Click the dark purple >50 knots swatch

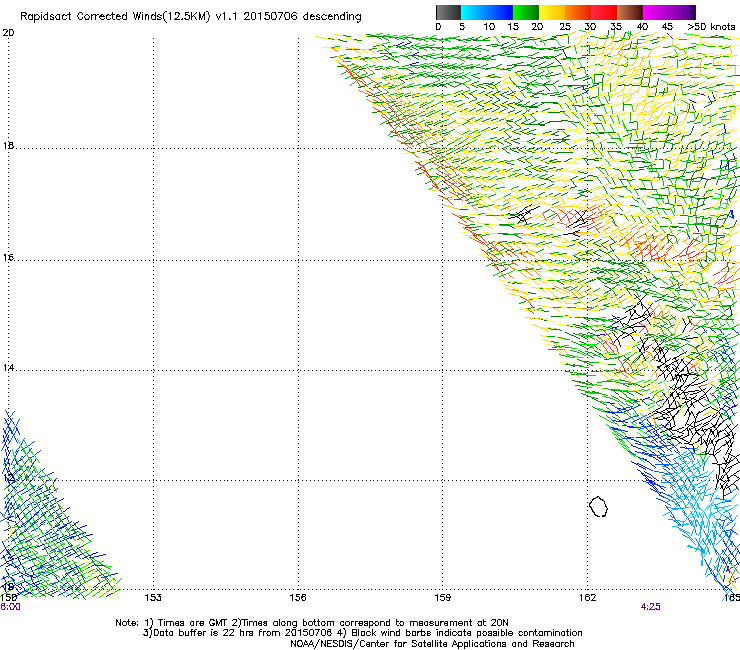tap(692, 12)
